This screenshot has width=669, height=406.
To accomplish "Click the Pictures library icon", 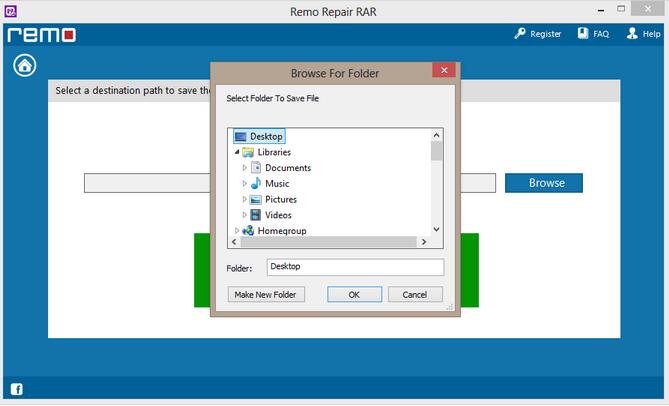I will tap(256, 199).
